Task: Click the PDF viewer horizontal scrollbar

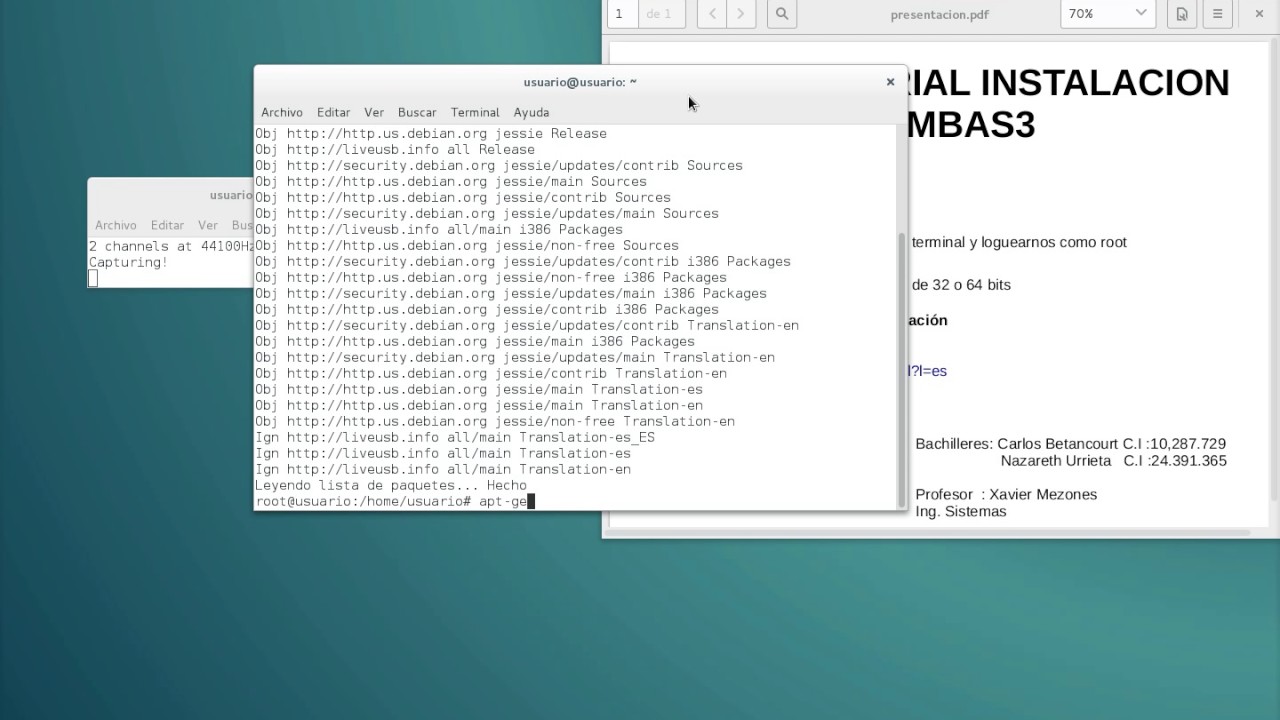Action: (x=930, y=532)
